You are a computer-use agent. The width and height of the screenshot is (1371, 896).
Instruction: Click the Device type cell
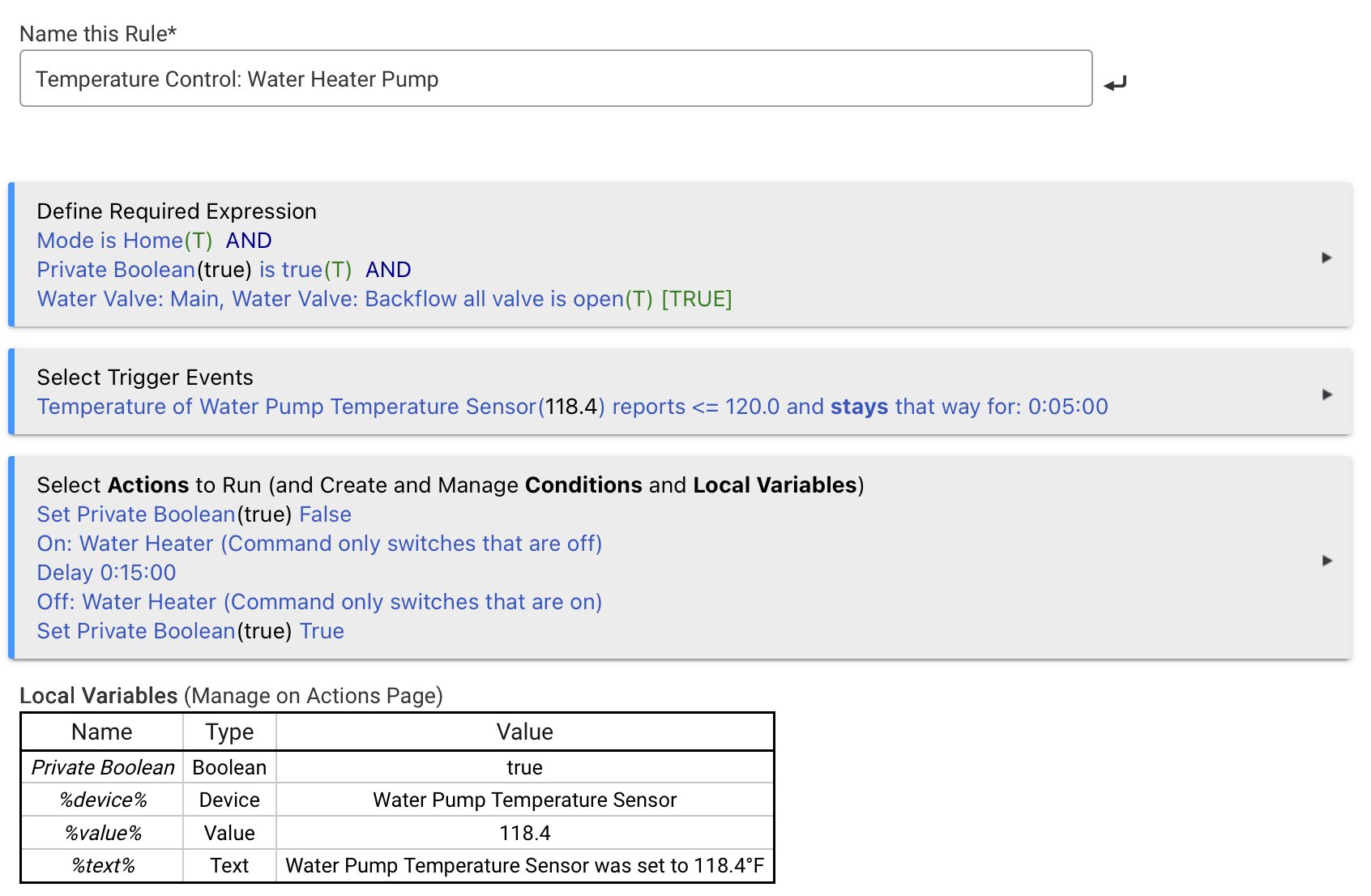click(x=229, y=800)
